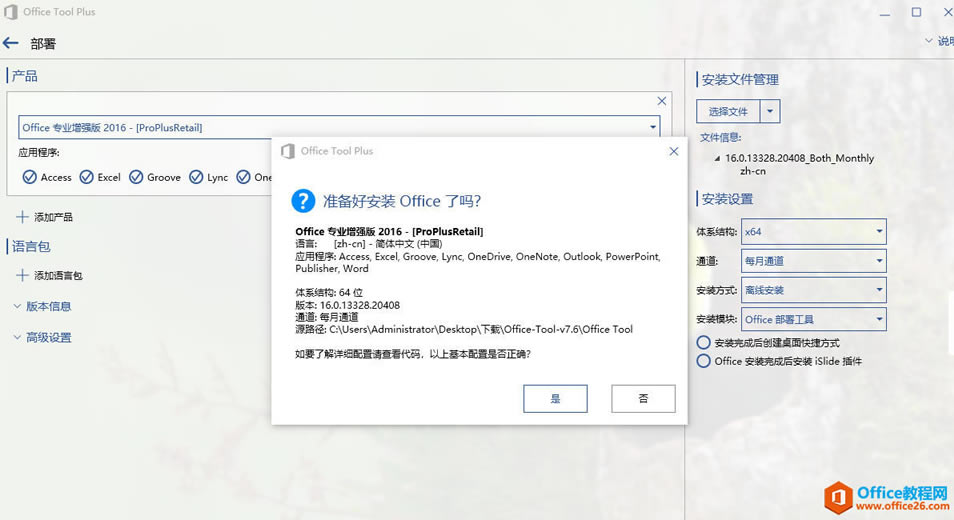Click the 安装设置 heading

(727, 199)
